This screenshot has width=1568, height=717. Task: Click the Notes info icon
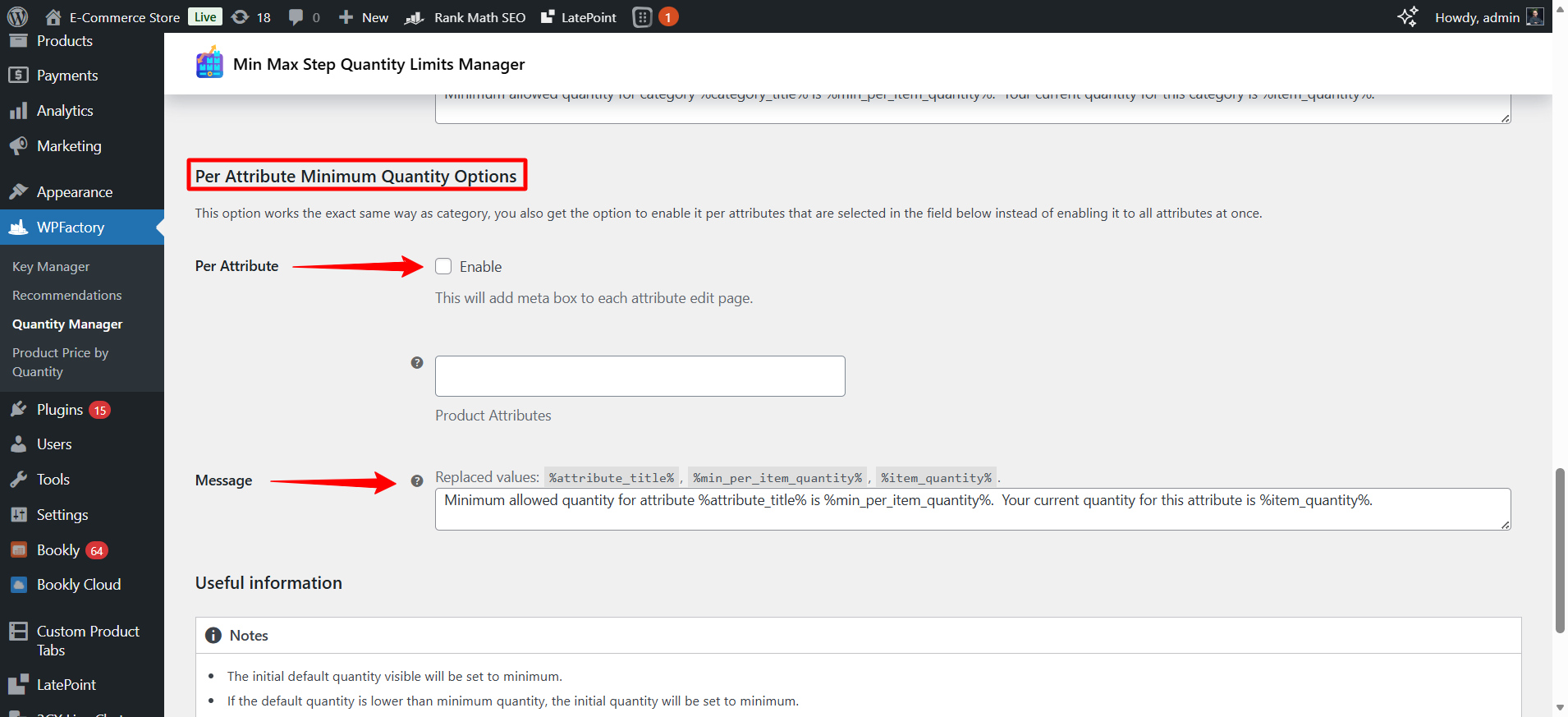click(x=213, y=636)
